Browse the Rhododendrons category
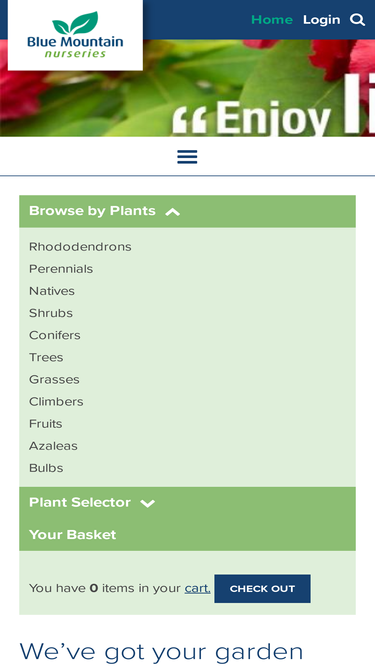The image size is (375, 667). pos(80,247)
